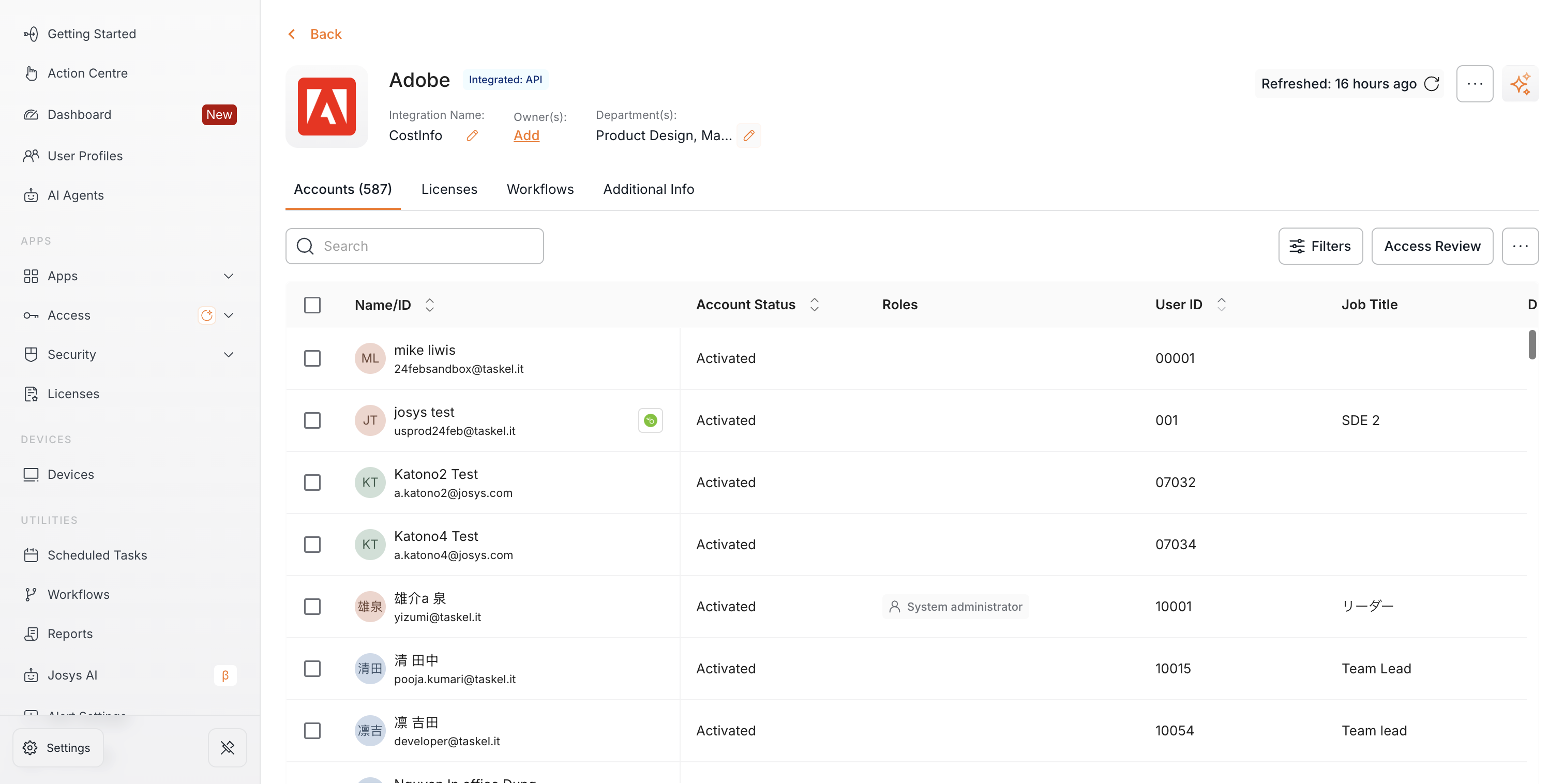The image size is (1564, 784).
Task: Tick the pooja.kumari@taskel.it row checkbox
Action: click(x=312, y=669)
